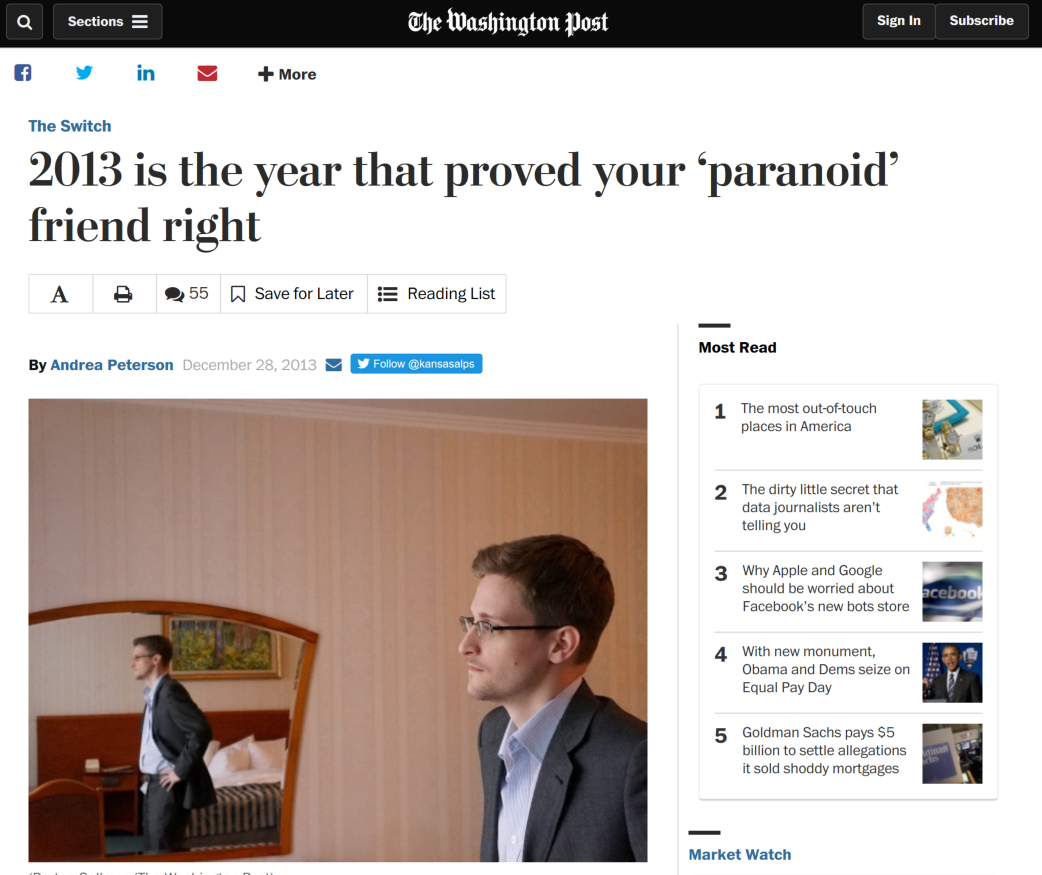Open The Switch section link
The height and width of the screenshot is (875, 1042).
point(70,126)
